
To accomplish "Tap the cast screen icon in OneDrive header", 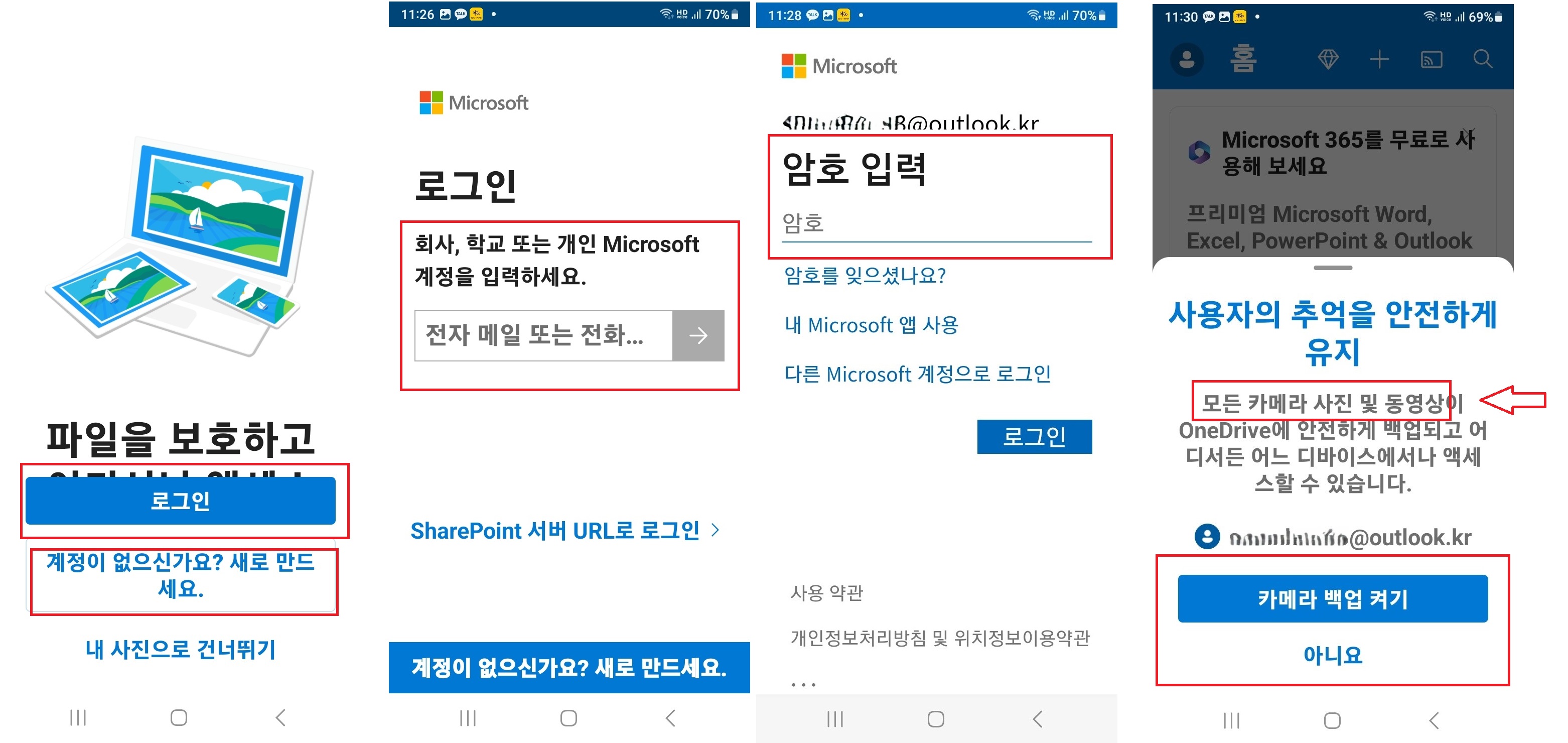I will coord(1431,59).
